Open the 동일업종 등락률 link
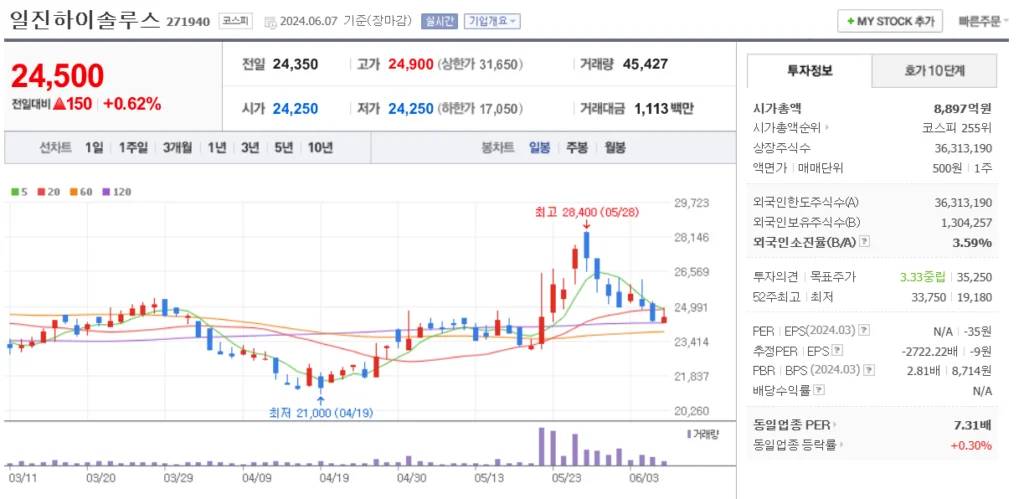Image resolution: width=1024 pixels, height=499 pixels. 797,445
